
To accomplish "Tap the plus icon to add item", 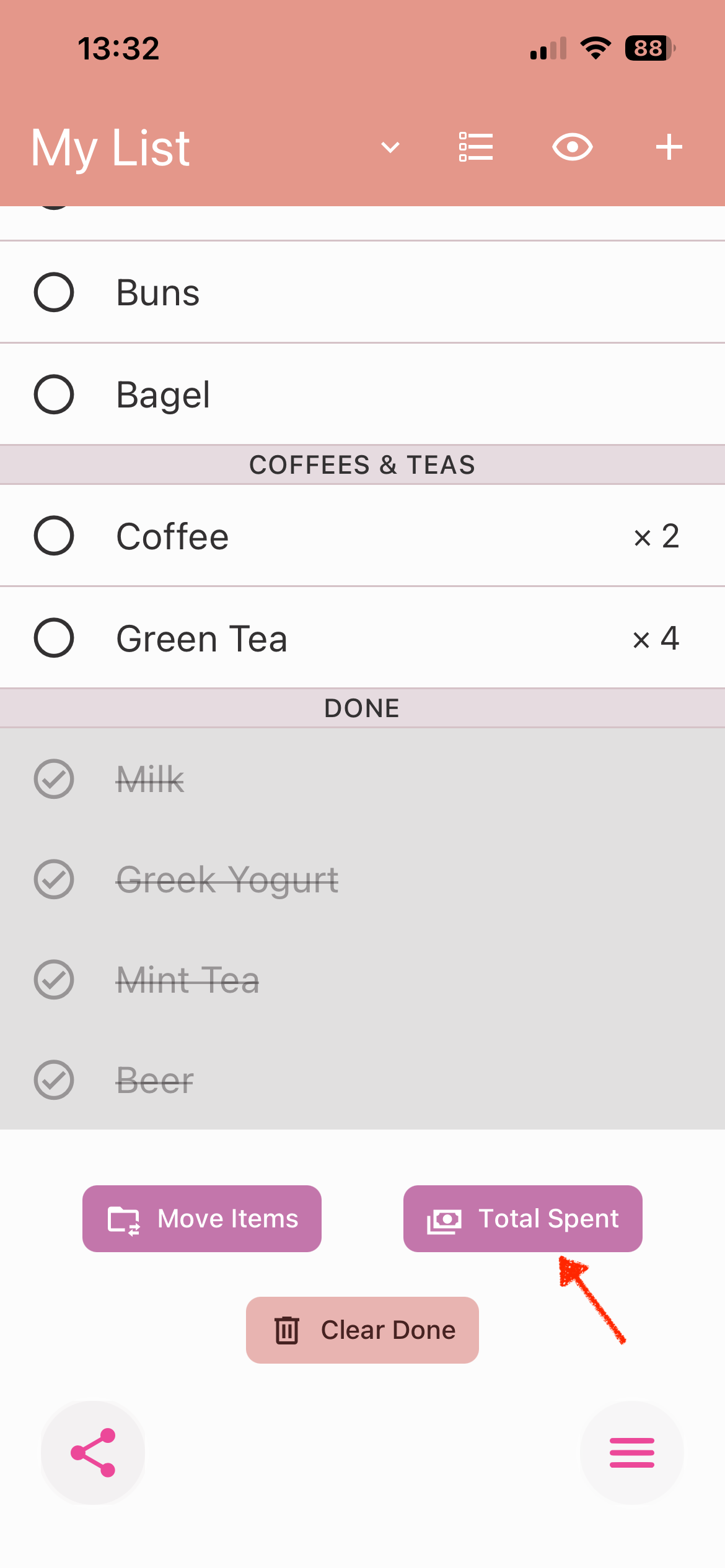I will coord(669,147).
